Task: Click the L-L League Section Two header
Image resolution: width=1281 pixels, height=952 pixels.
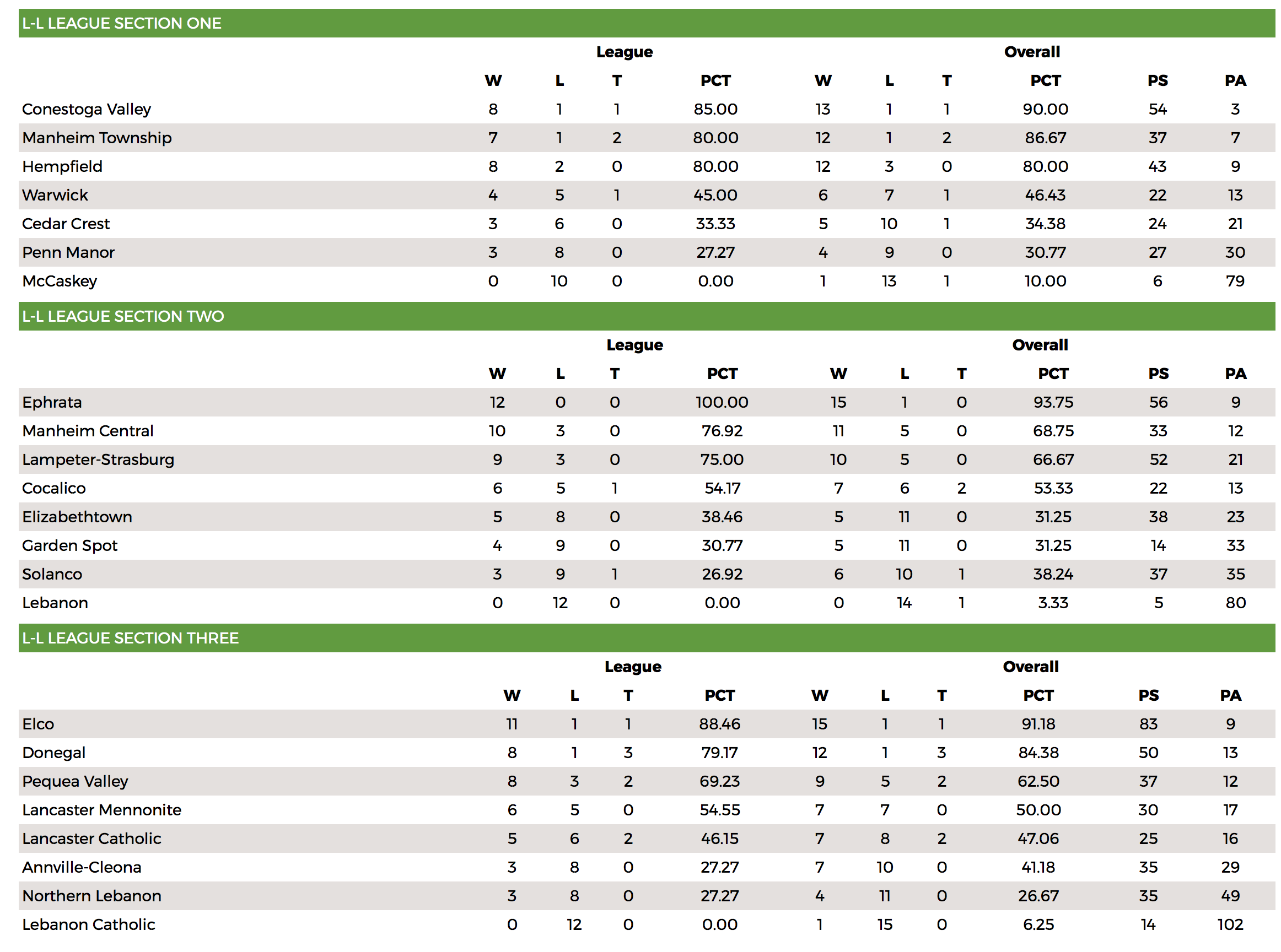Action: pyautogui.click(x=646, y=316)
